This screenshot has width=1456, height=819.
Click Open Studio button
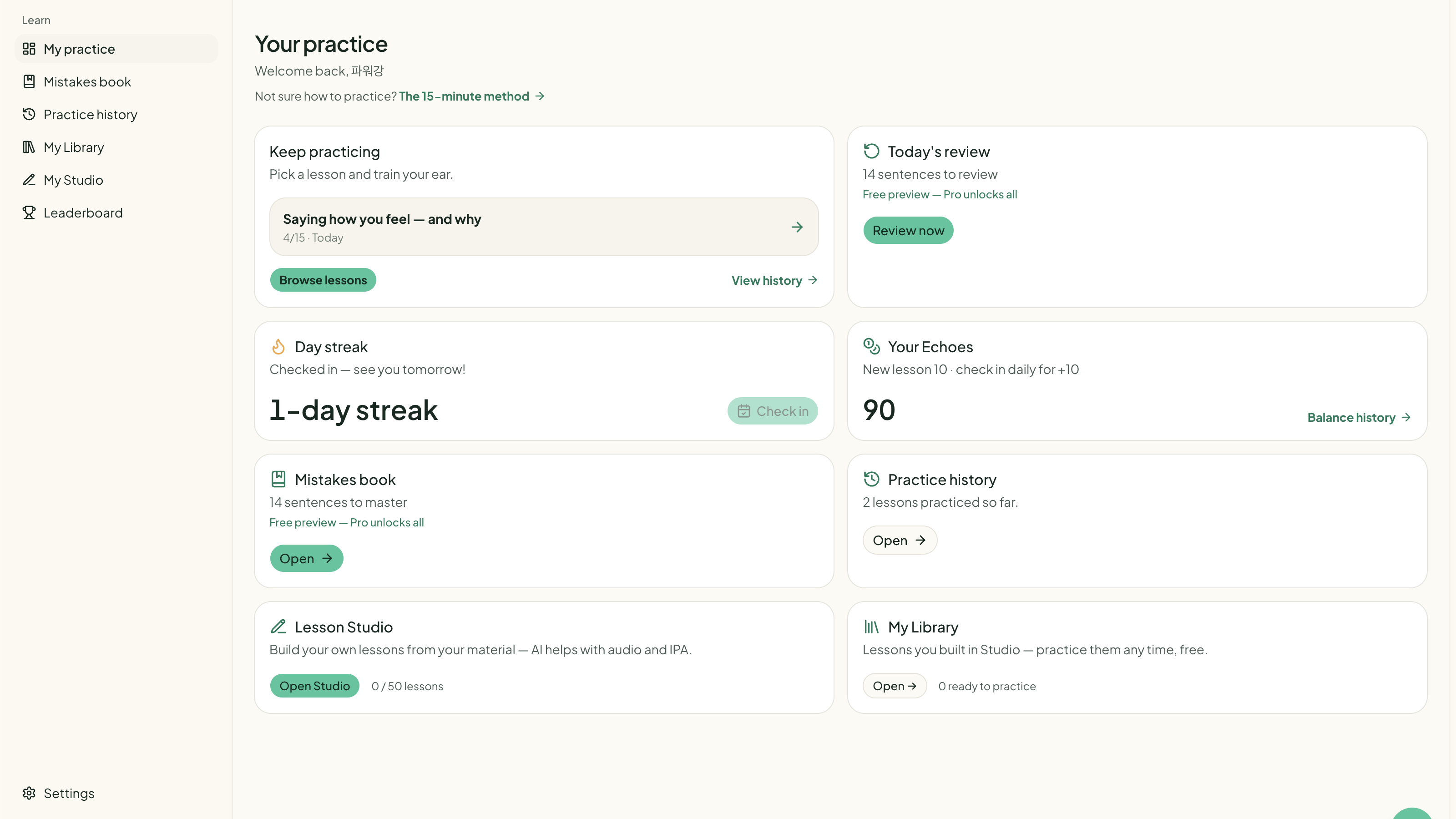point(314,686)
